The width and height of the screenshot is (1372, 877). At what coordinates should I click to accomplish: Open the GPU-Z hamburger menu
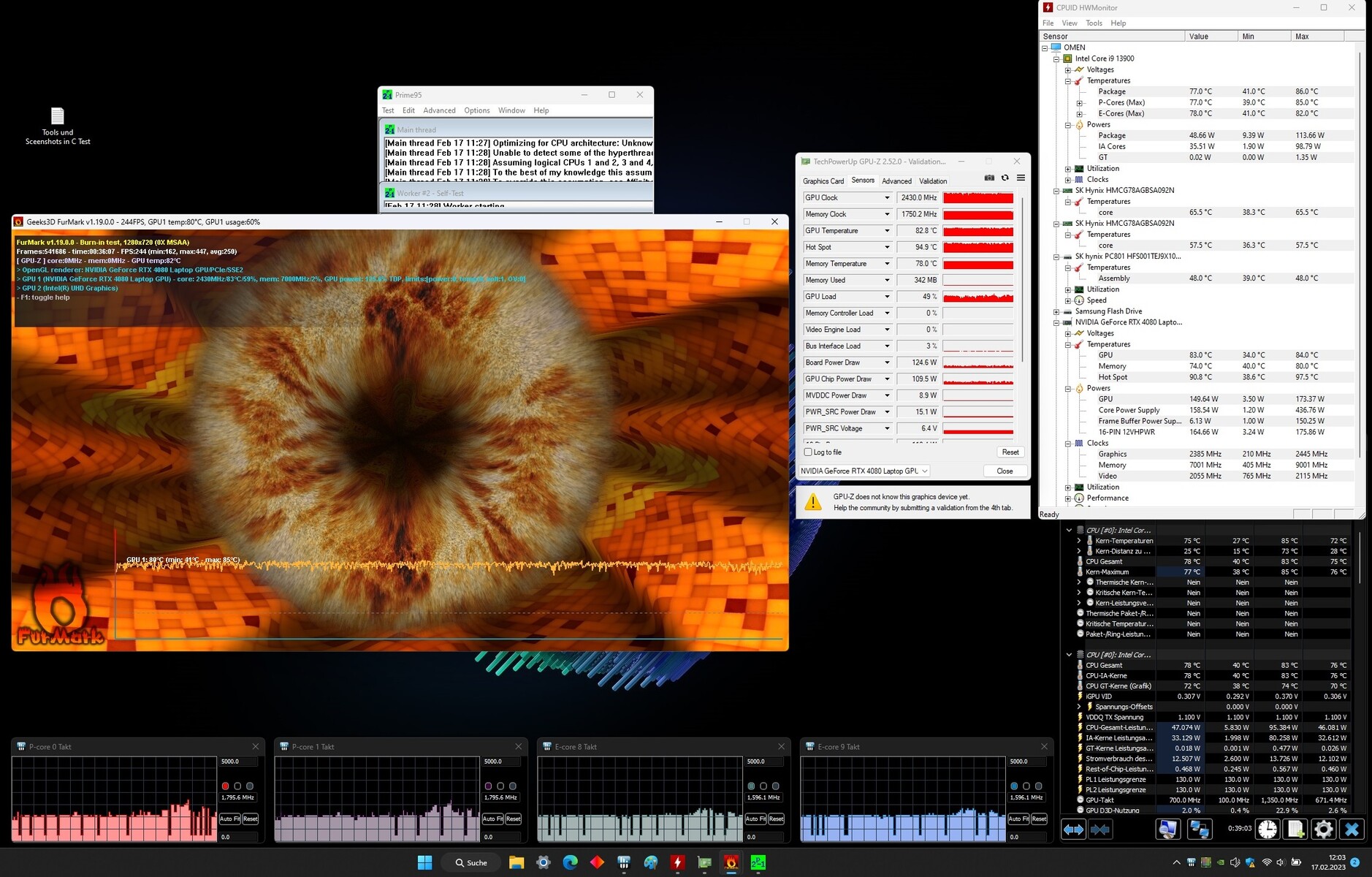tap(1021, 178)
